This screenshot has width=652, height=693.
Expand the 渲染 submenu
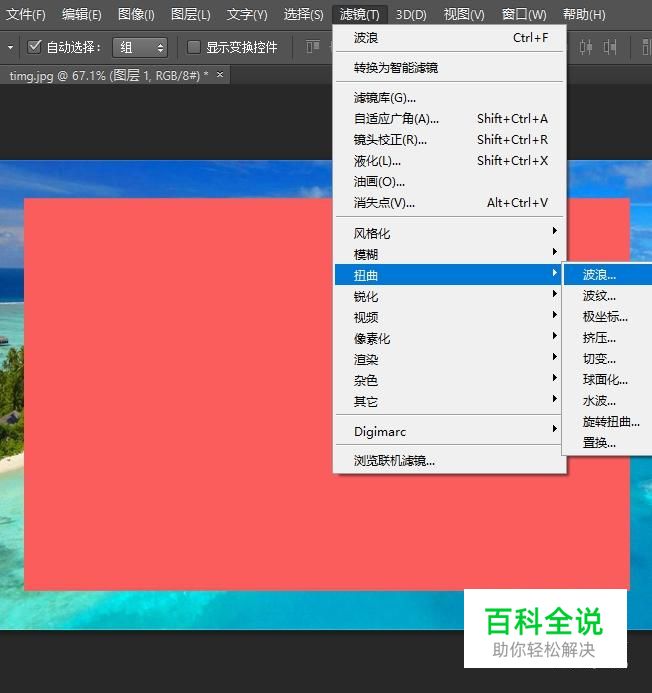pyautogui.click(x=450, y=359)
